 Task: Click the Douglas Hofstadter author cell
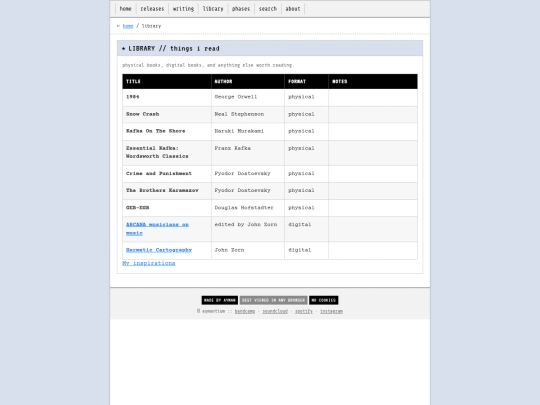248,208
